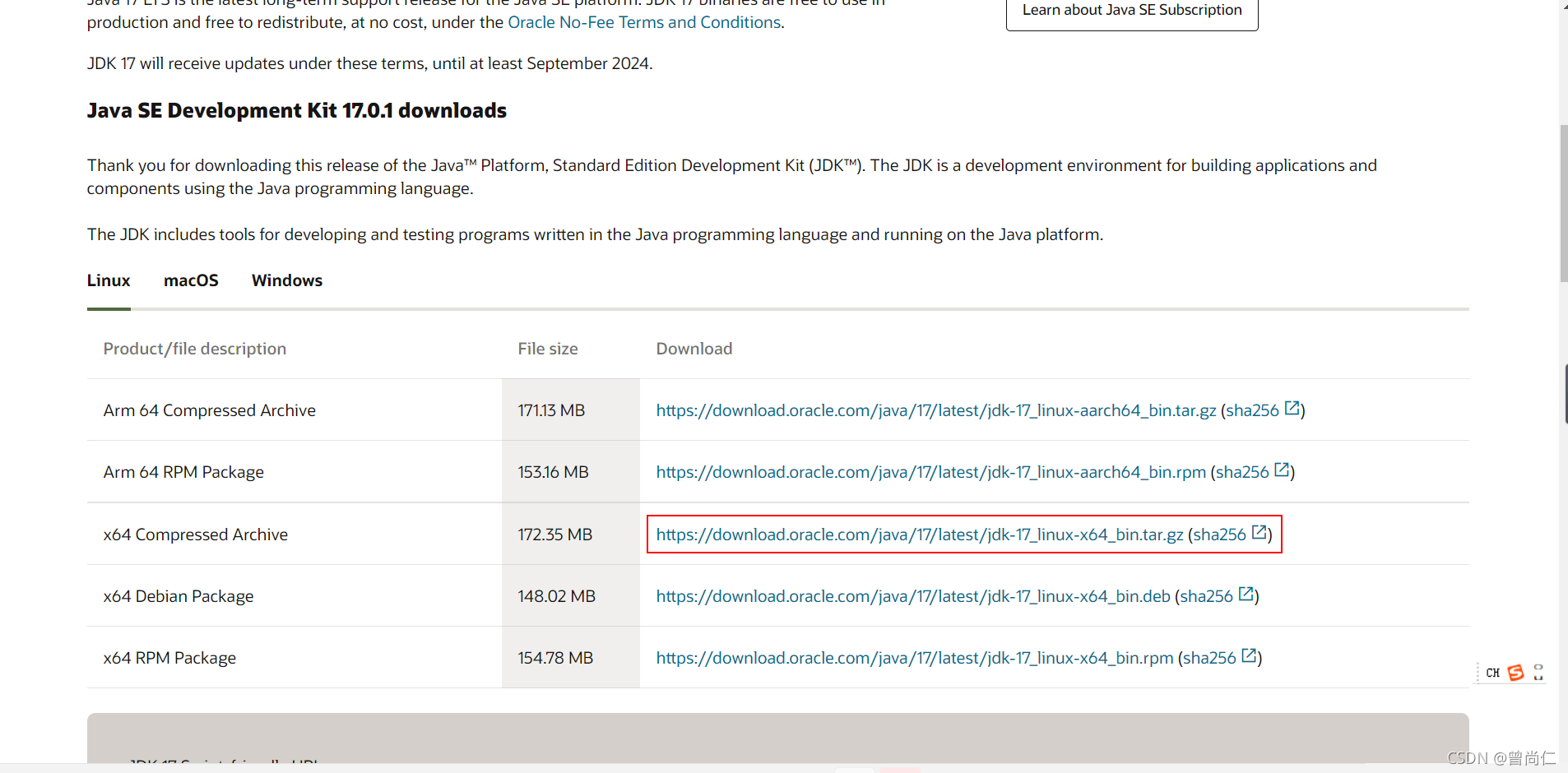Screen dimensions: 1568x773
Task: Click the '154.78 MB' file size cell
Action: click(x=571, y=658)
